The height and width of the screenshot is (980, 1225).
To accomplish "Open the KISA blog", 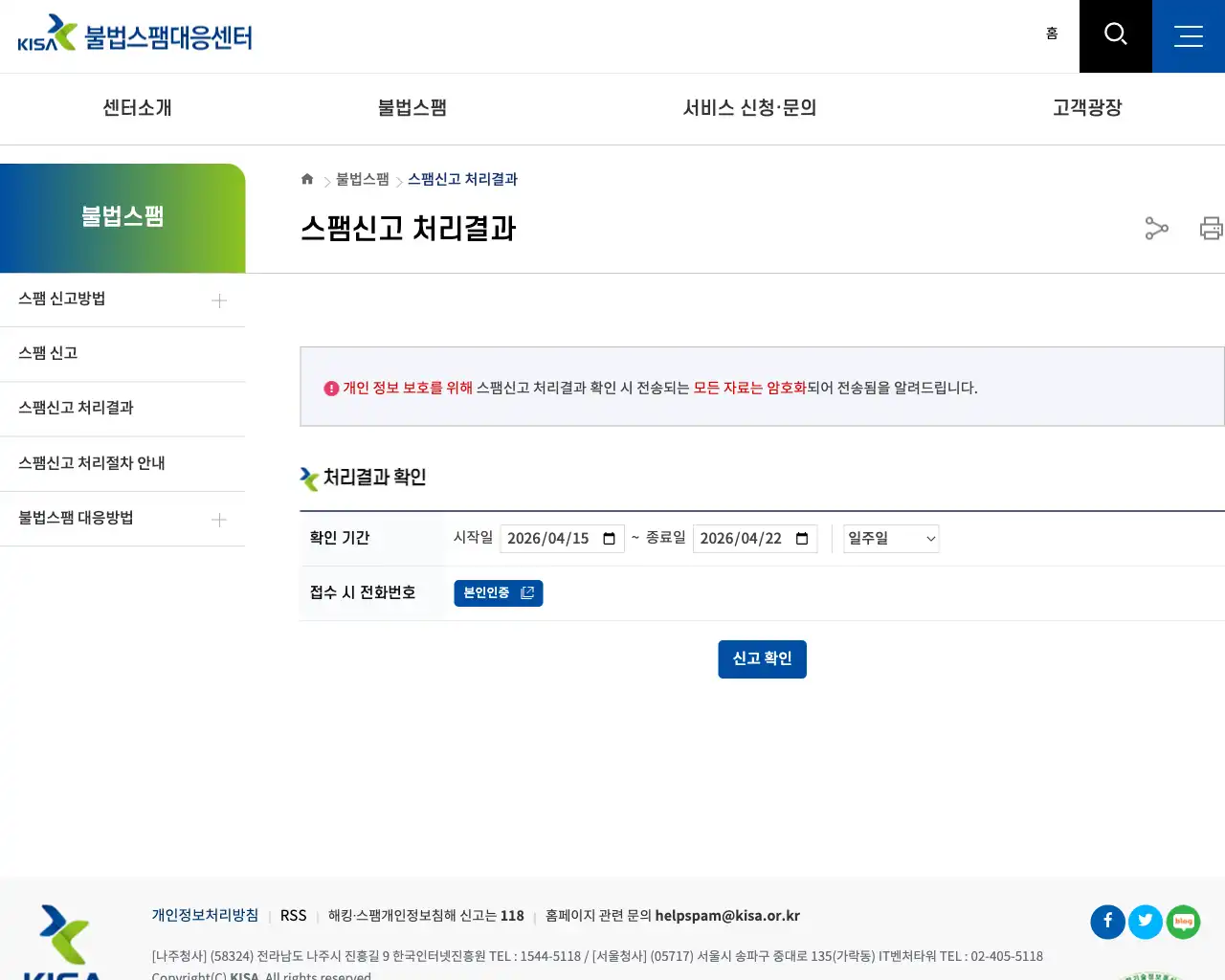I will click(1183, 922).
